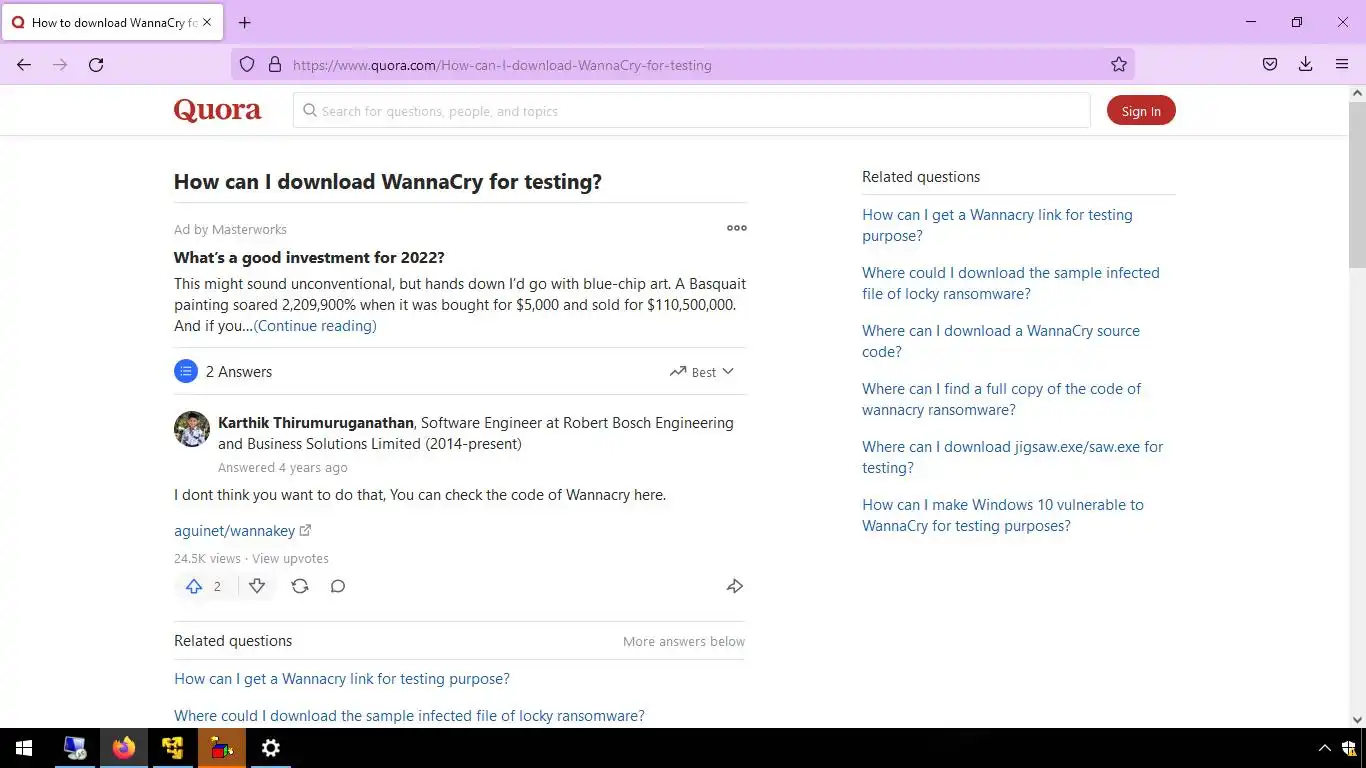Click the scrollbar down arrow

[x=1357, y=719]
